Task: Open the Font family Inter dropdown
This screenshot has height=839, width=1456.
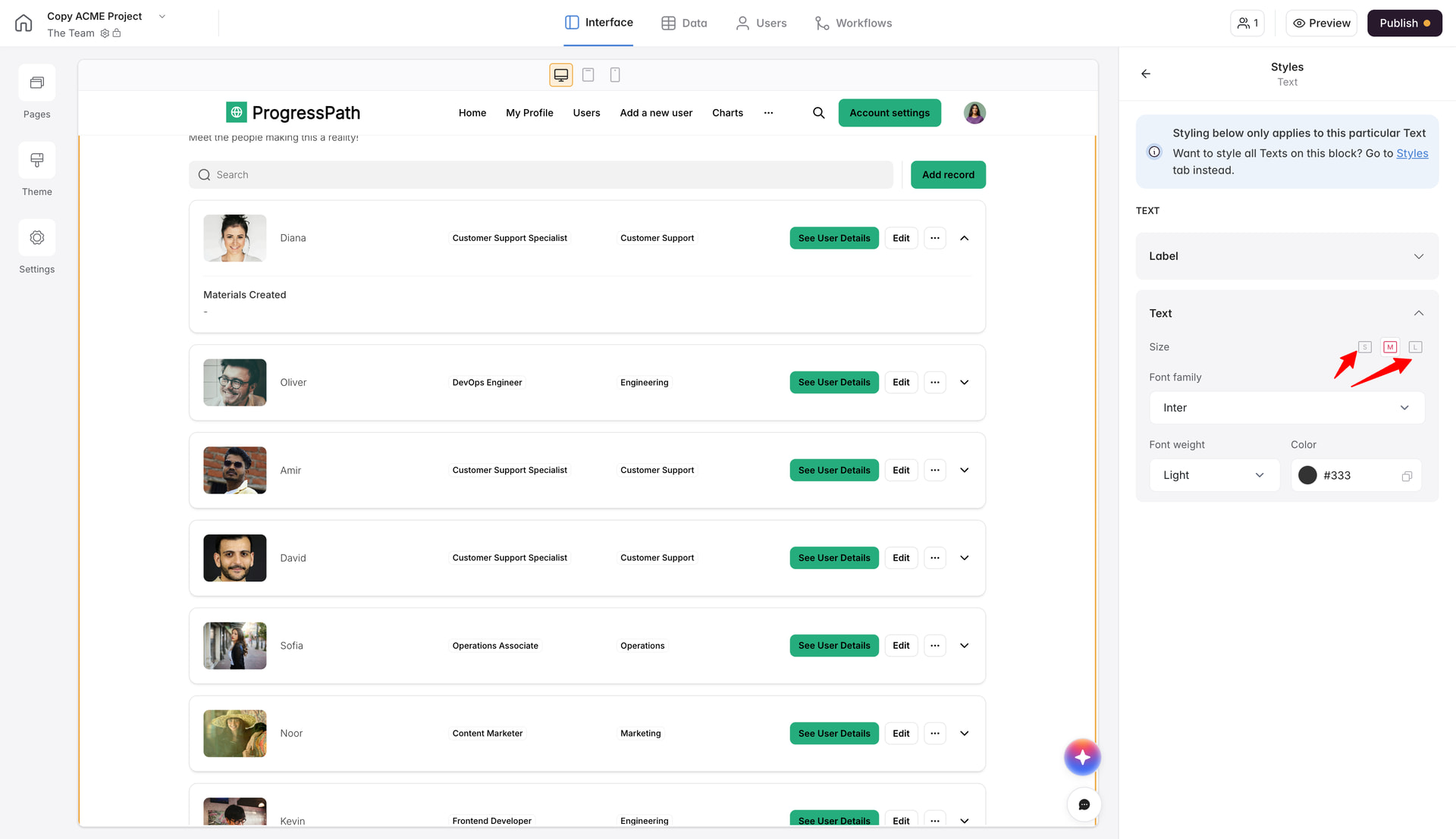Action: click(x=1286, y=408)
